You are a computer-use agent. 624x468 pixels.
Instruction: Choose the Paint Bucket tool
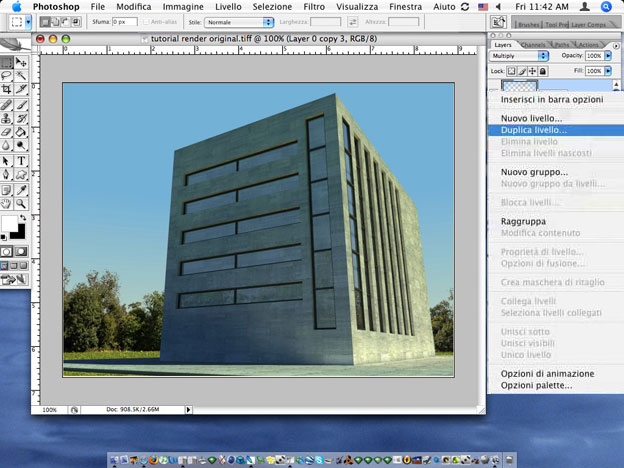21,131
